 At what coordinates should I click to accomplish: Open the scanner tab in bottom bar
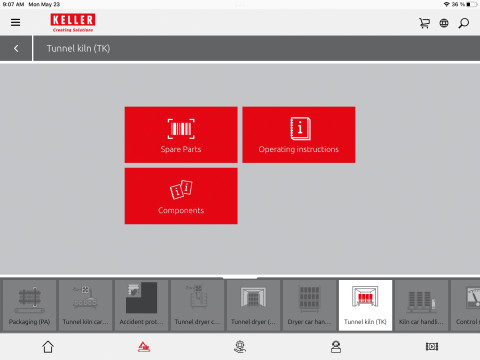click(x=432, y=347)
